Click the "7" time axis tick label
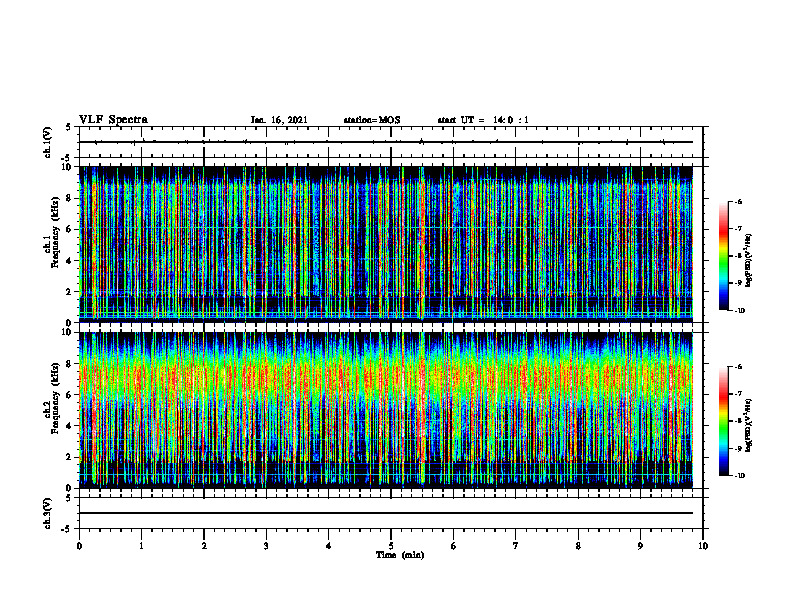Image resolution: width=792 pixels, height=612 pixels. [516, 546]
